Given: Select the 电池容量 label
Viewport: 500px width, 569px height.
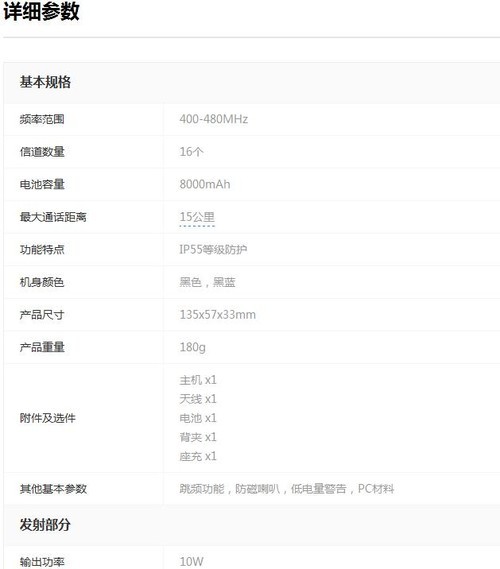Looking at the screenshot, I should pos(42,184).
